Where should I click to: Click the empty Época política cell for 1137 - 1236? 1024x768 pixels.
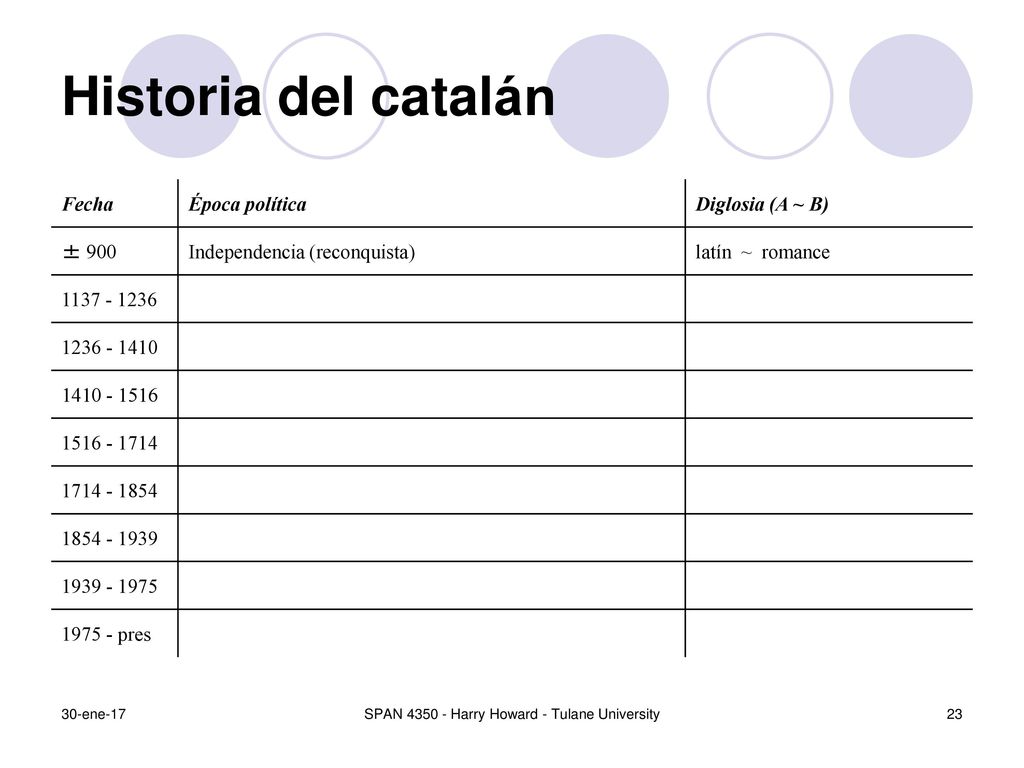point(431,299)
